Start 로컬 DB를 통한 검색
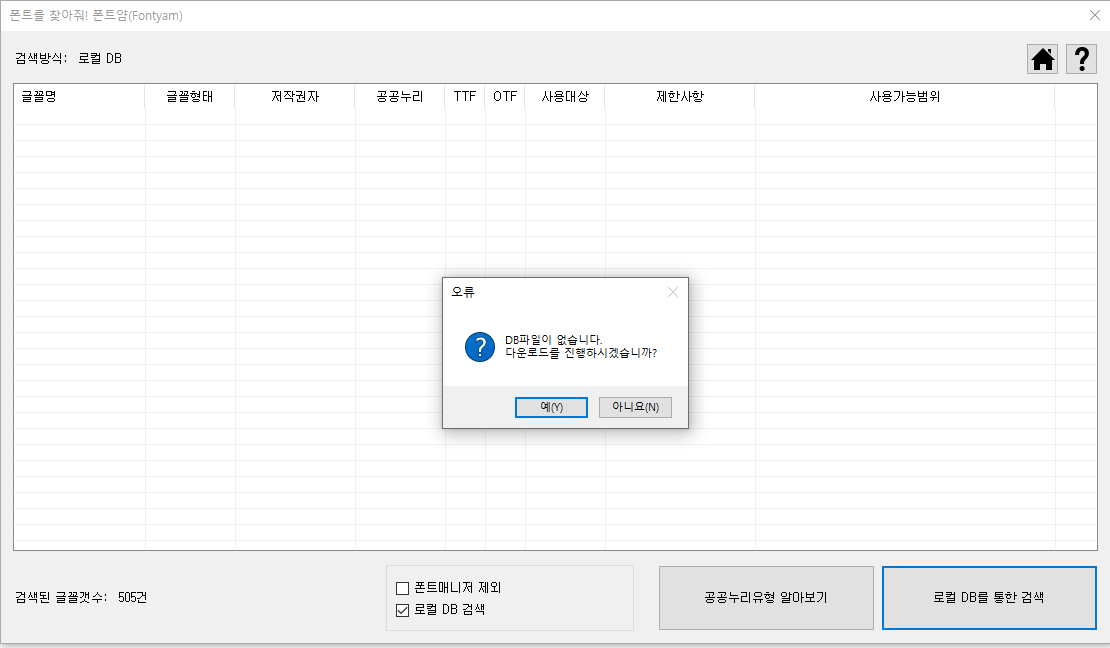 point(988,598)
